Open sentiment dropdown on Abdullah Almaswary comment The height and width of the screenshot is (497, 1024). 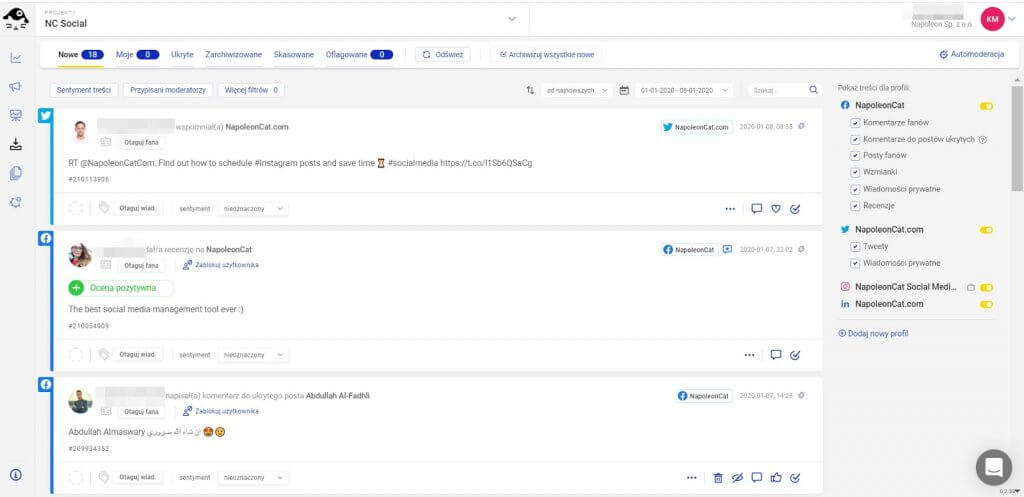(253, 477)
